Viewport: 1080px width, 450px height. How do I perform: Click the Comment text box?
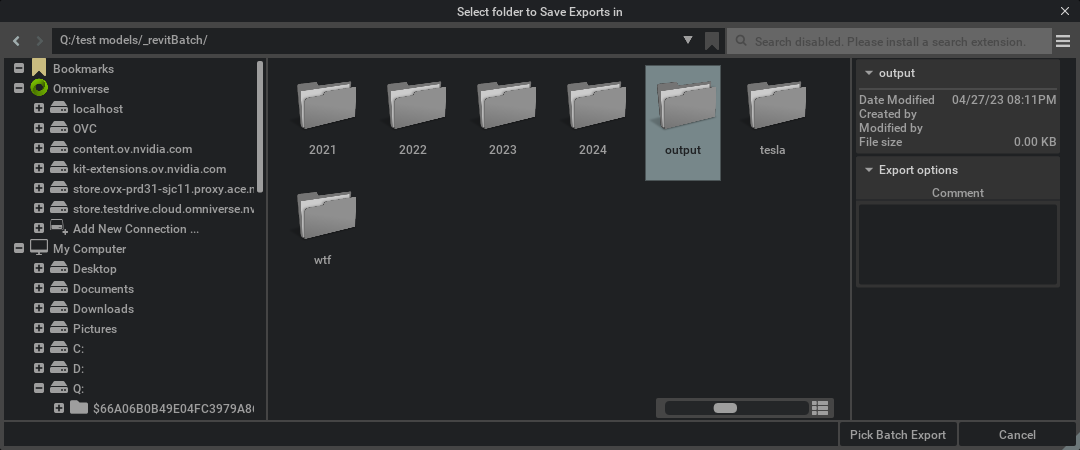click(957, 244)
